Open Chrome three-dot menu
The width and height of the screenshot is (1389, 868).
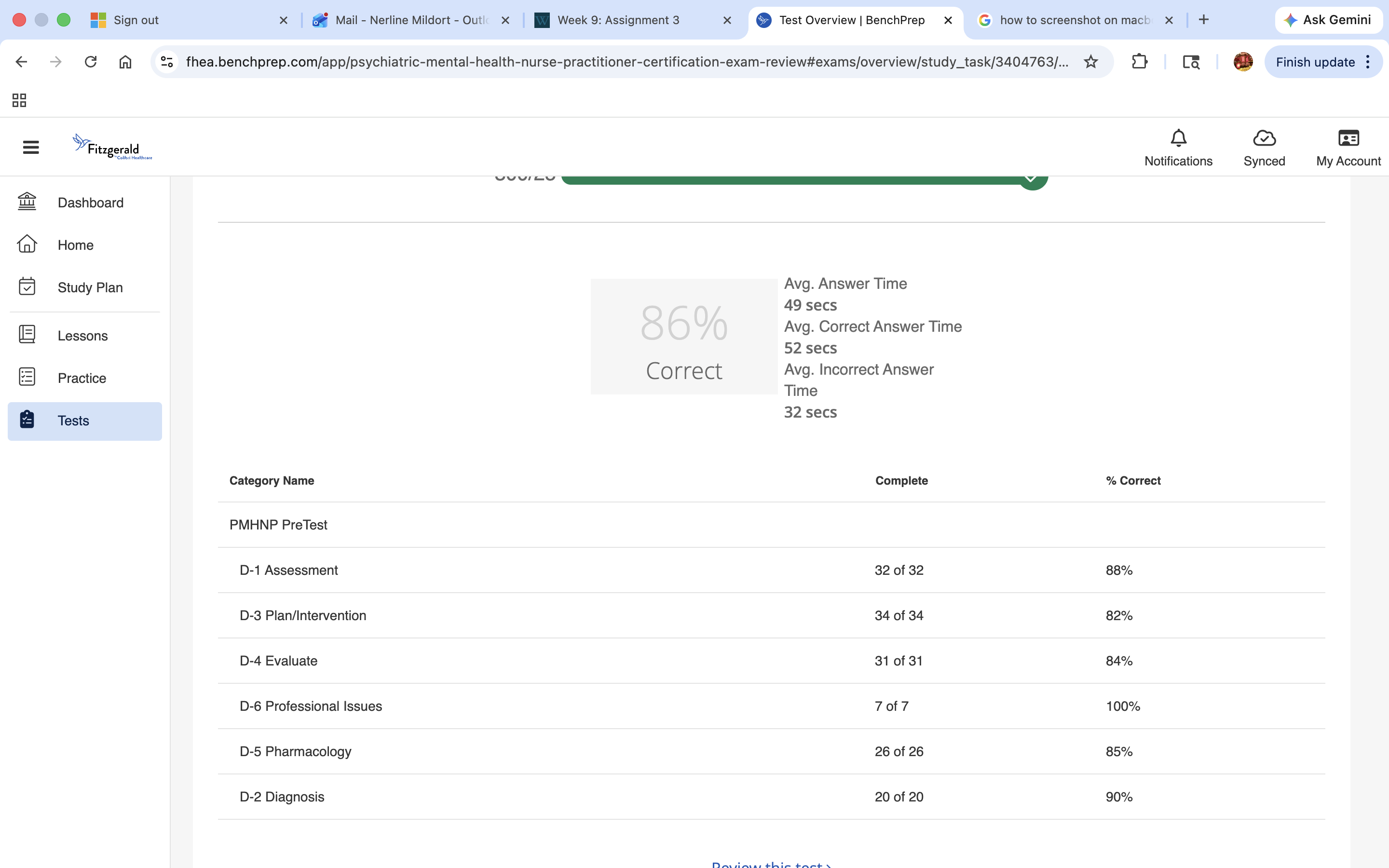(x=1368, y=62)
